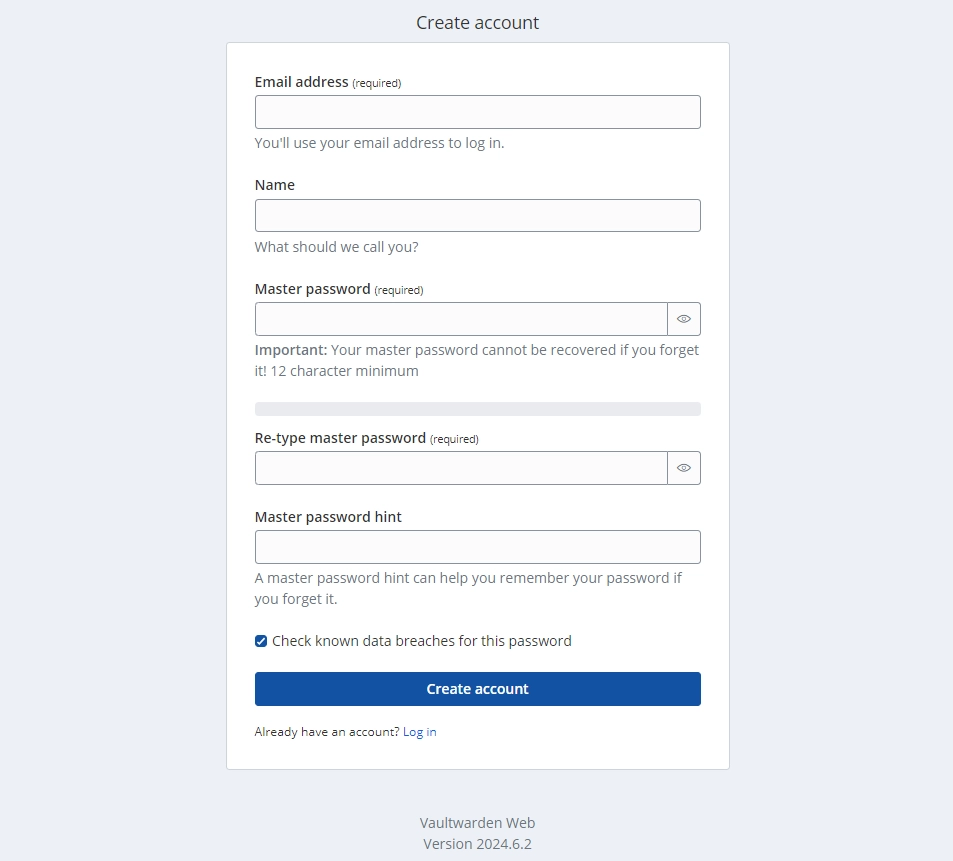Click the Master password hint input

pos(477,547)
